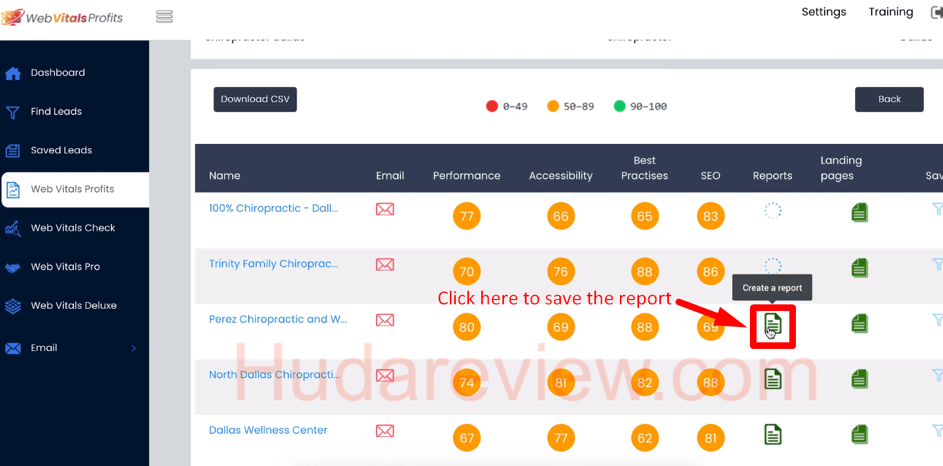The image size is (943, 466).
Task: Create a report for Perez Chiropractic
Action: [x=773, y=325]
